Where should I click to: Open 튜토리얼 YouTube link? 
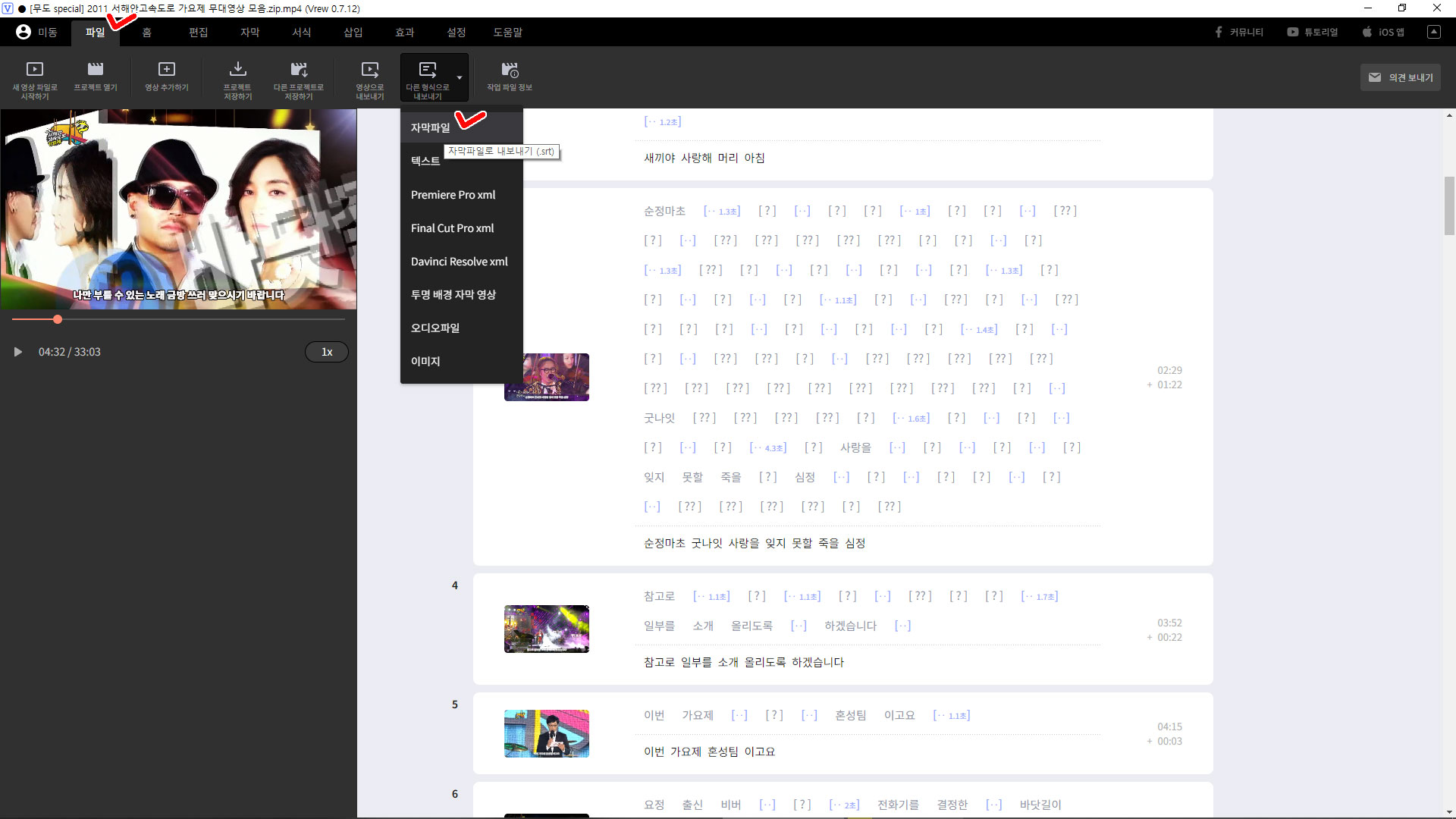coord(1313,32)
